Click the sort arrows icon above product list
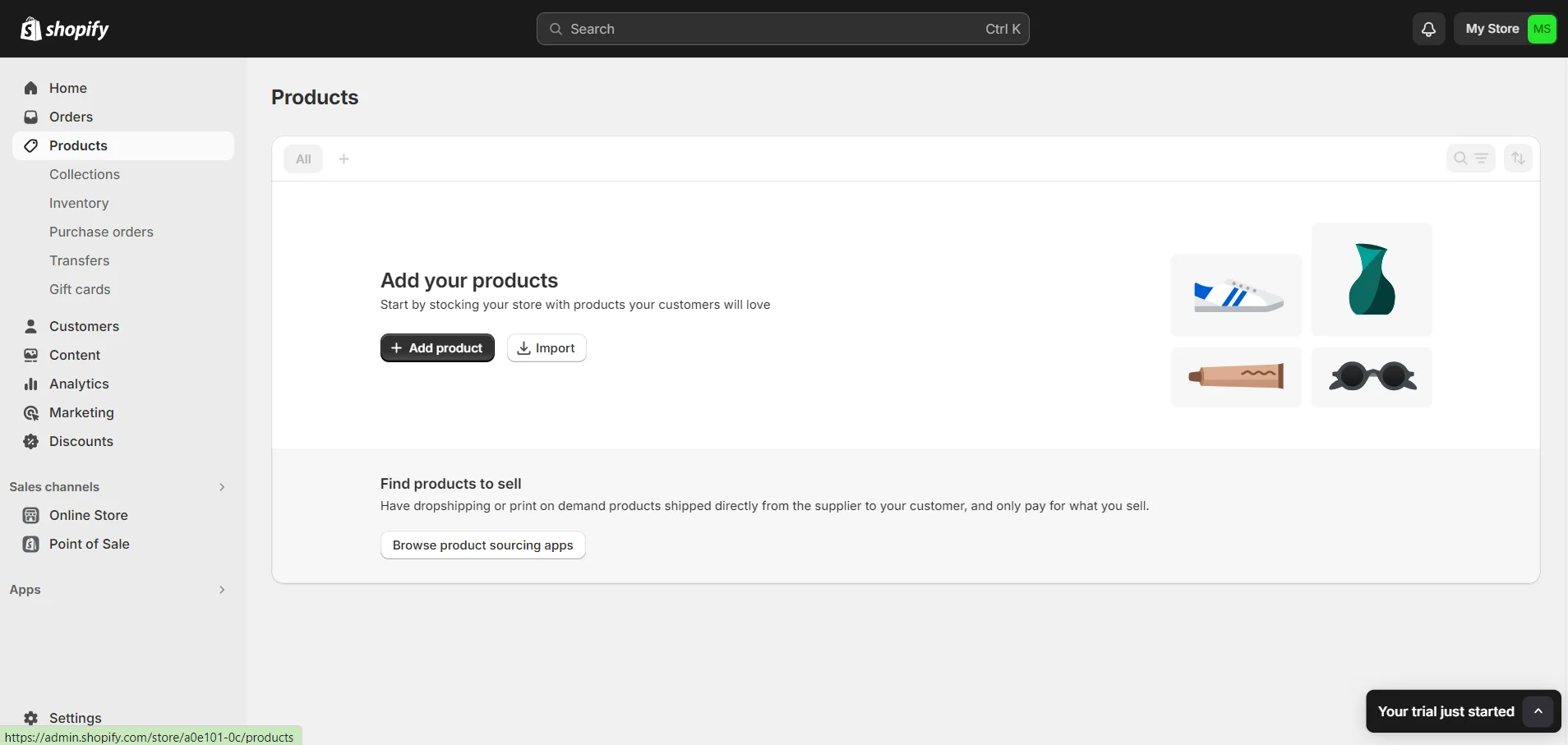The height and width of the screenshot is (745, 1568). 1519,158
